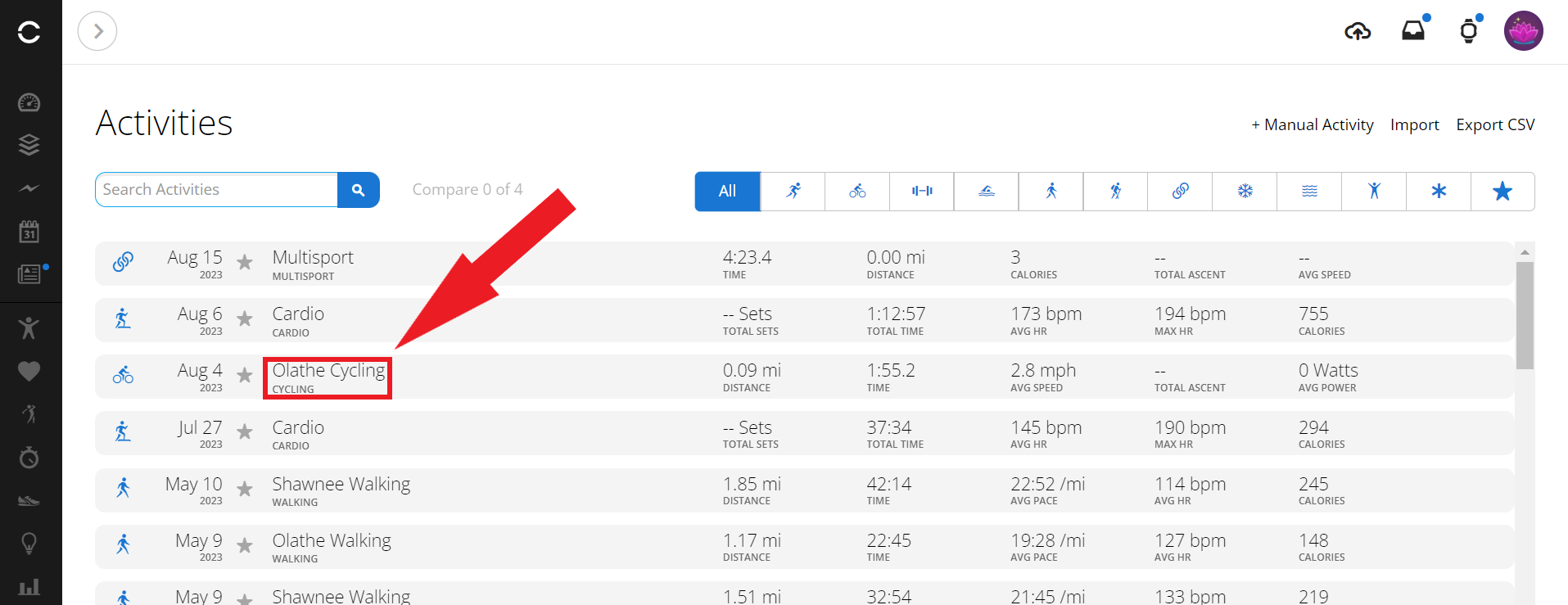Click + Manual Activity
Viewport: 1568px width, 605px height.
pyautogui.click(x=1312, y=124)
